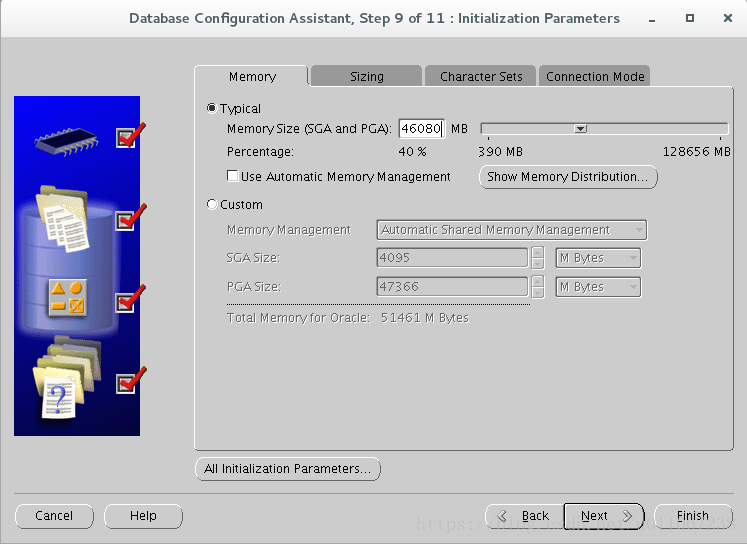This screenshot has width=747, height=544.
Task: Decrease SGA Size with down stepper arrow
Action: [x=538, y=263]
